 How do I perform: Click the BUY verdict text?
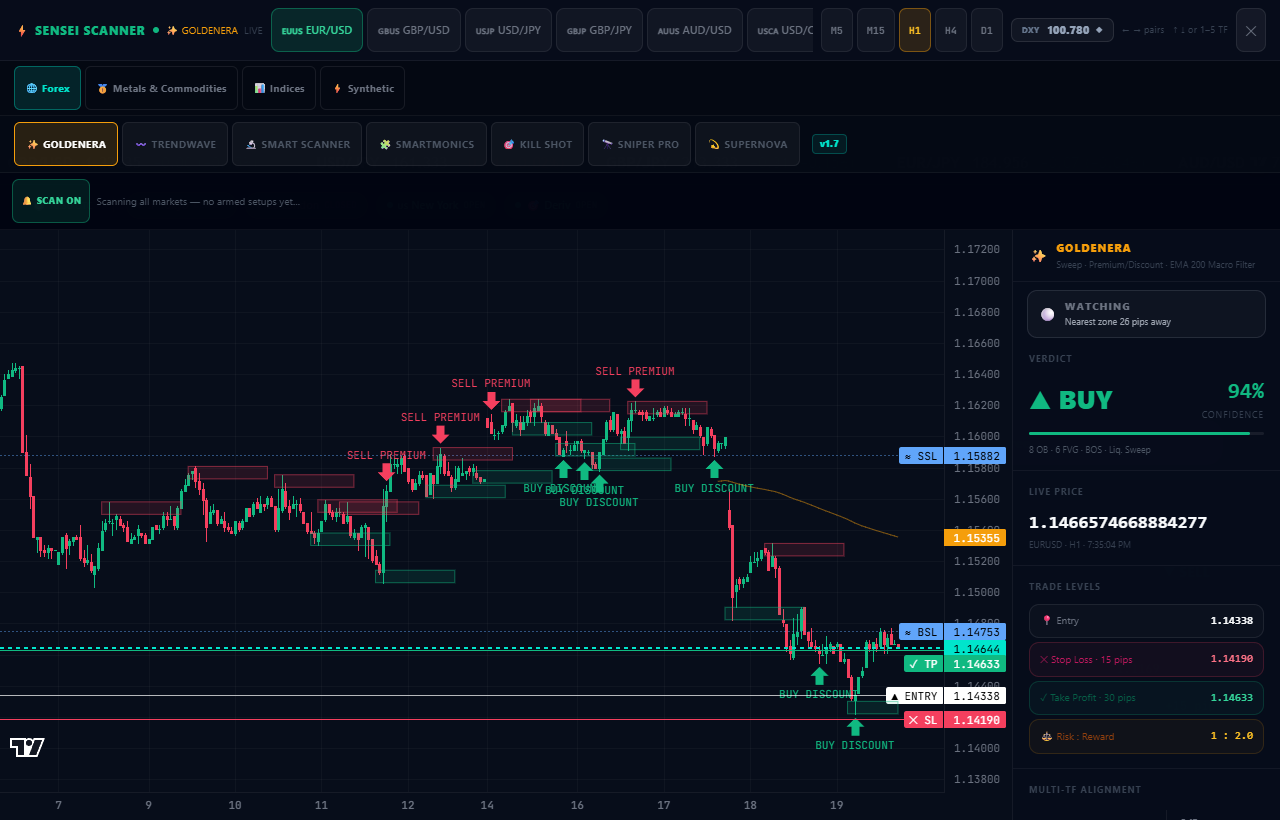(x=1071, y=400)
